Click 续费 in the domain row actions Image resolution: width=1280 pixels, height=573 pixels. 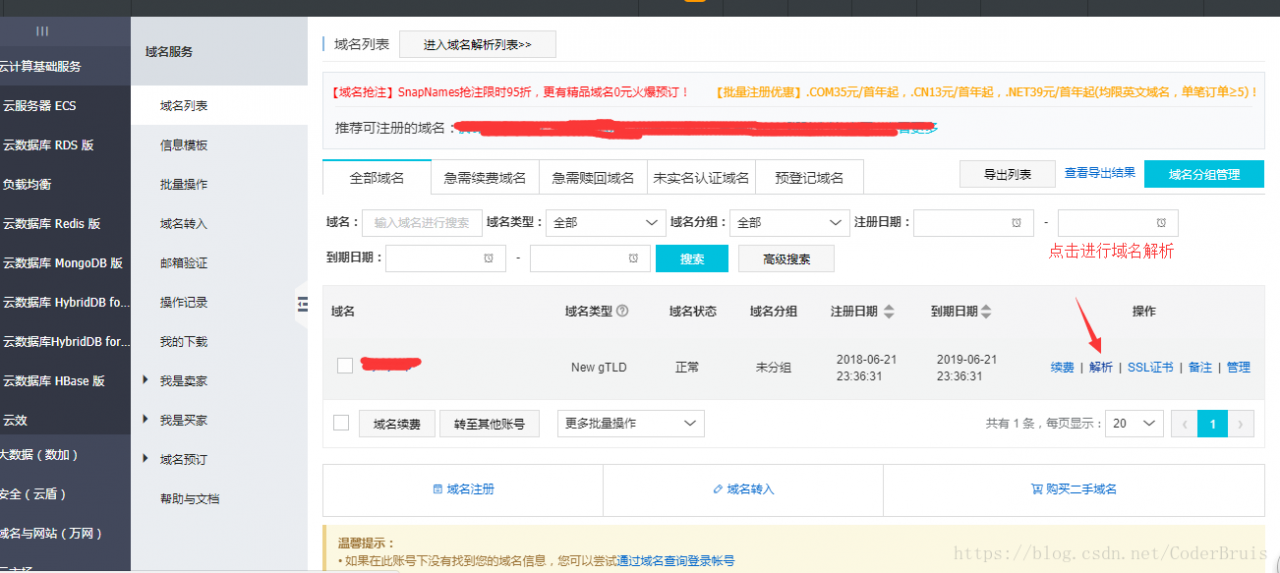1062,367
